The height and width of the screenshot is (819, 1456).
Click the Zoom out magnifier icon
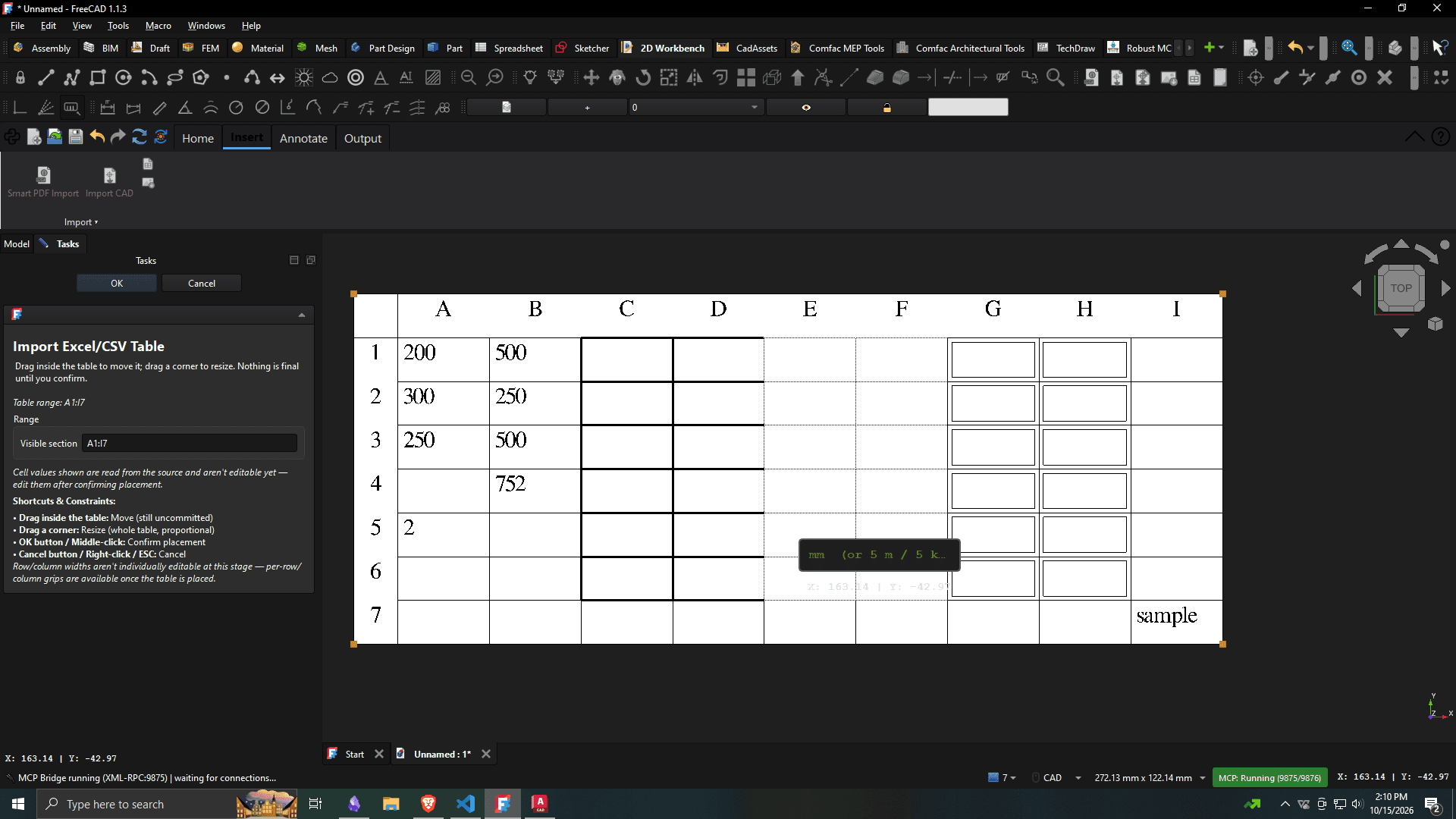(x=469, y=77)
